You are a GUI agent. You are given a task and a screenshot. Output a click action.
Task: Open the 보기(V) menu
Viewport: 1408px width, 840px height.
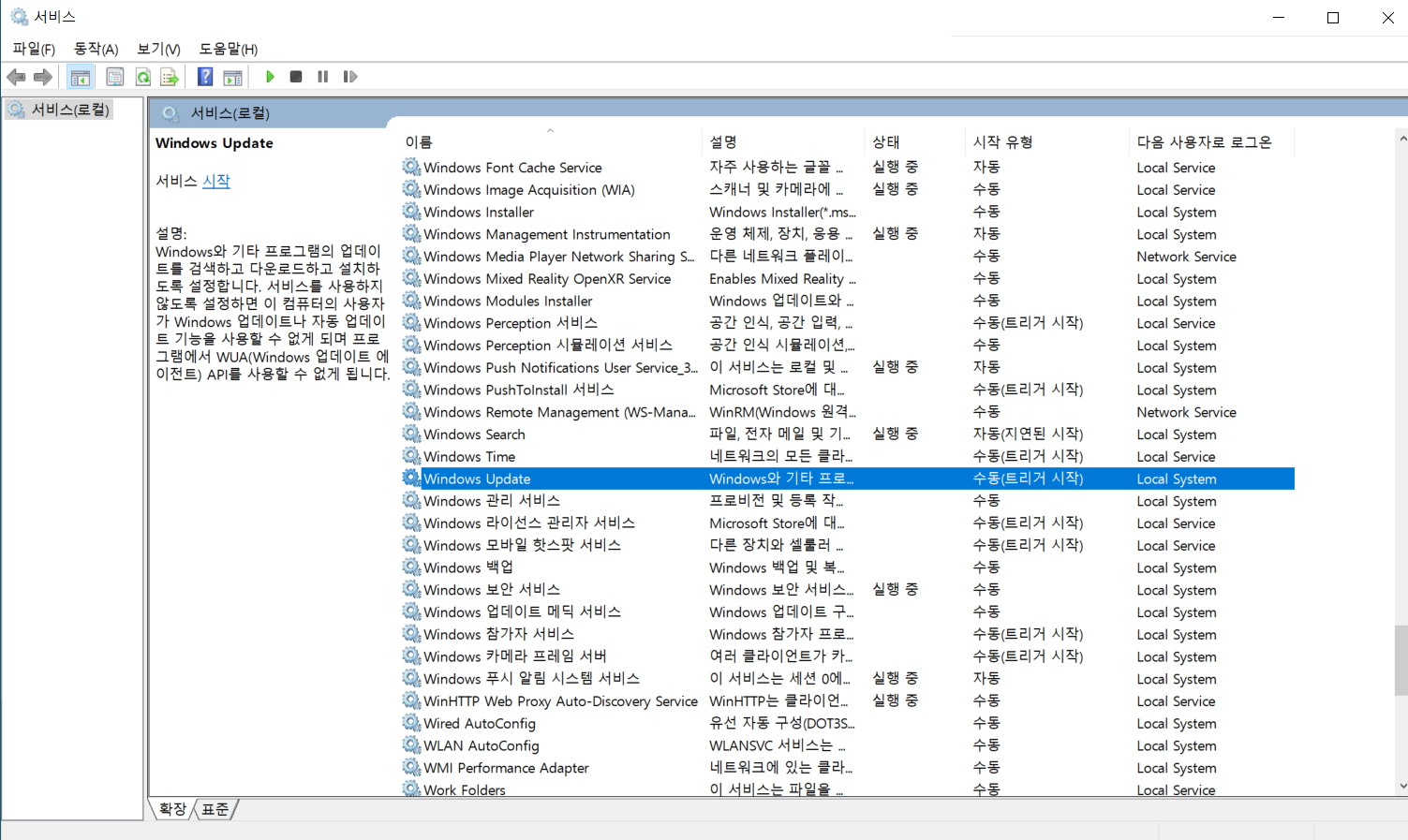(158, 49)
